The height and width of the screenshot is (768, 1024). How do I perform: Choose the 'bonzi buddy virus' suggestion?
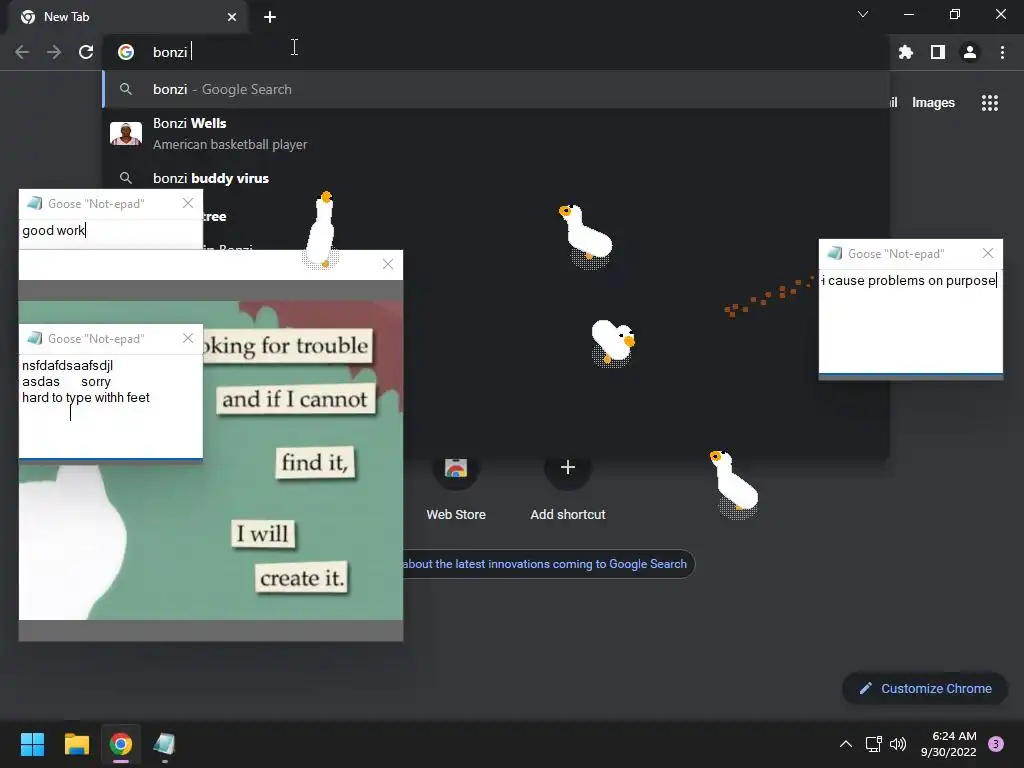pos(496,178)
